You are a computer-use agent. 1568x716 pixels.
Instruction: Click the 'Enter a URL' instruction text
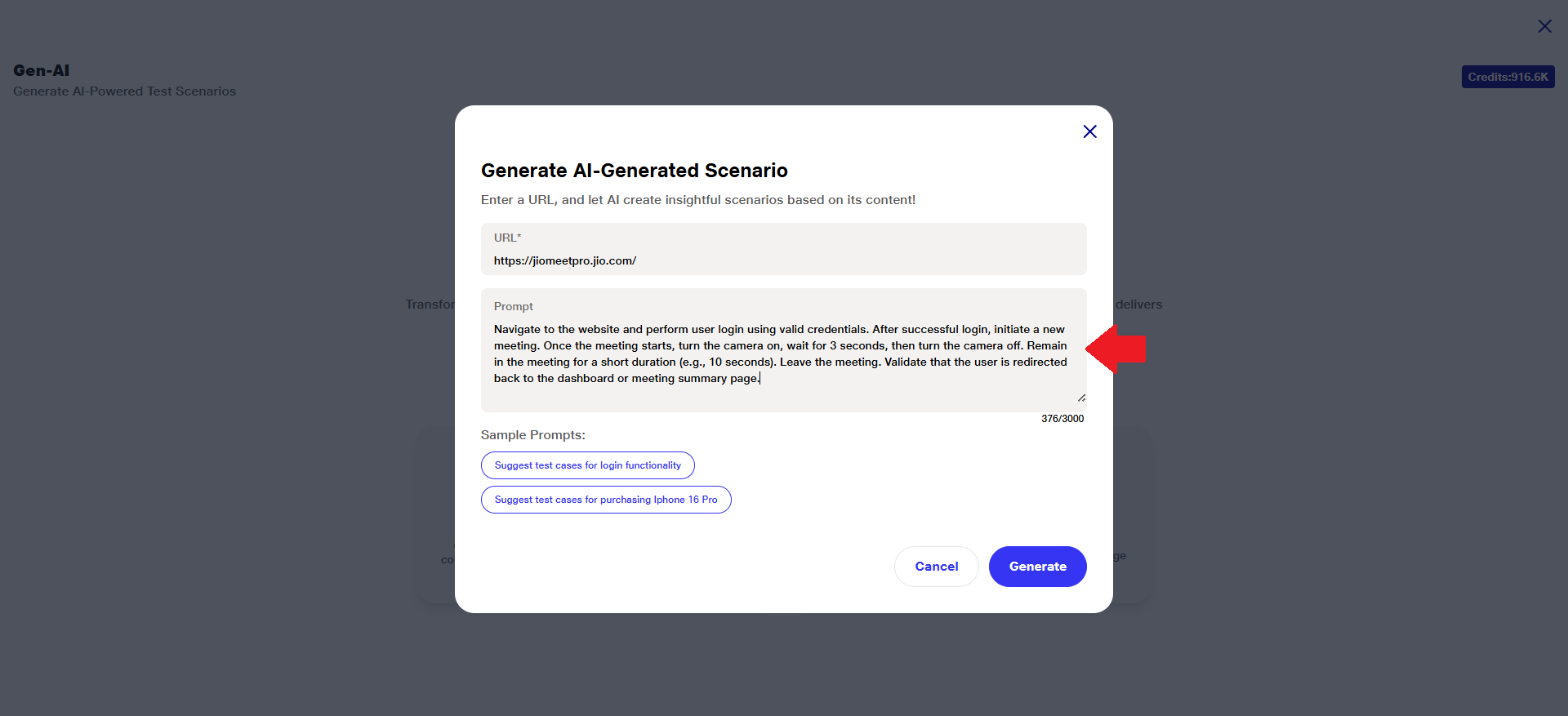pos(697,200)
